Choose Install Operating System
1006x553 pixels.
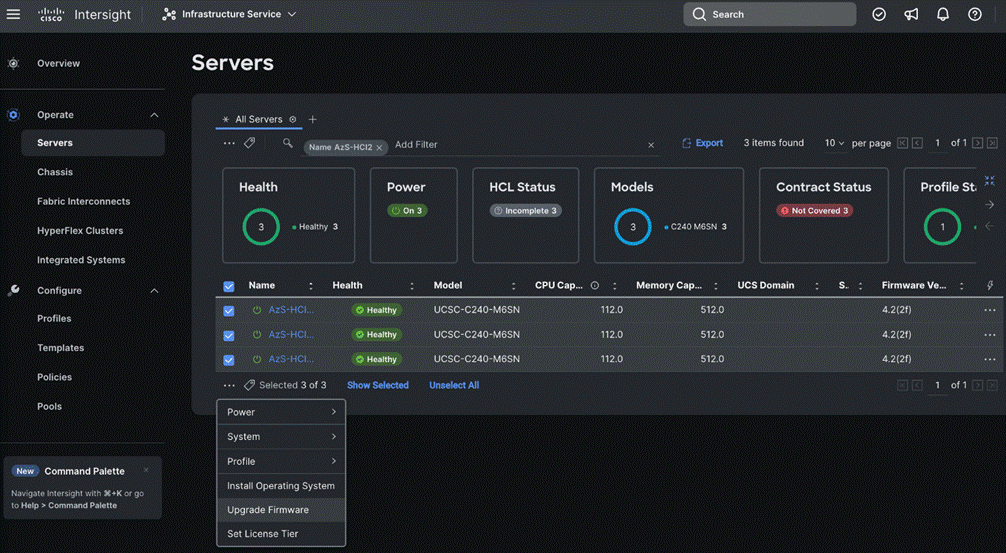[x=281, y=486]
